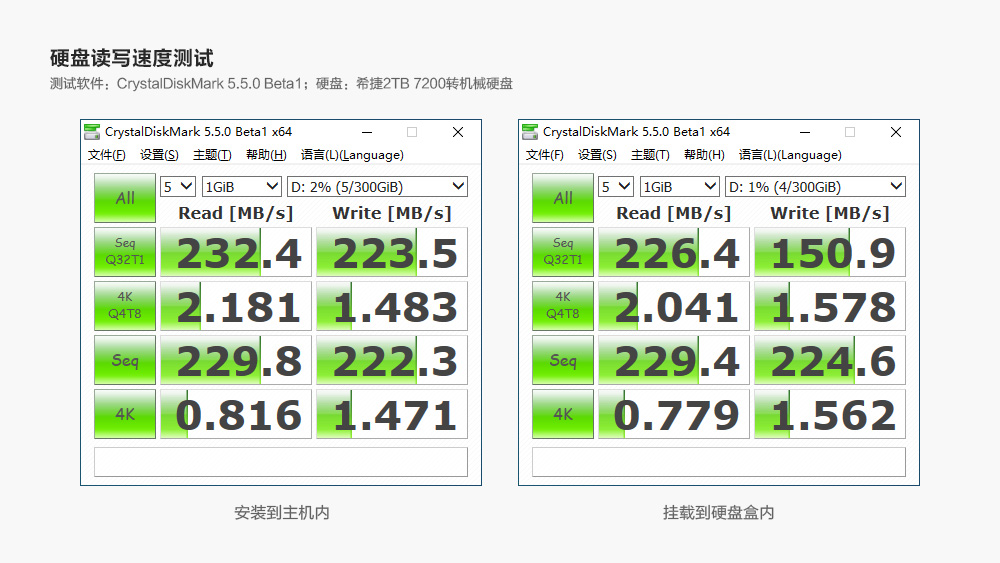Expand 1GiB test size dropdown in right window

click(680, 187)
